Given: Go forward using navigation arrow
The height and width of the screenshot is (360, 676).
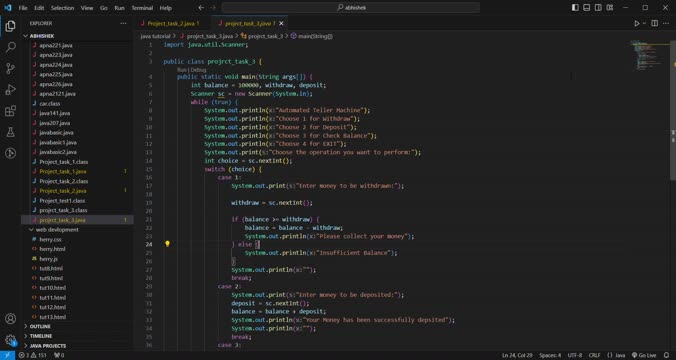Looking at the screenshot, I should [x=213, y=8].
